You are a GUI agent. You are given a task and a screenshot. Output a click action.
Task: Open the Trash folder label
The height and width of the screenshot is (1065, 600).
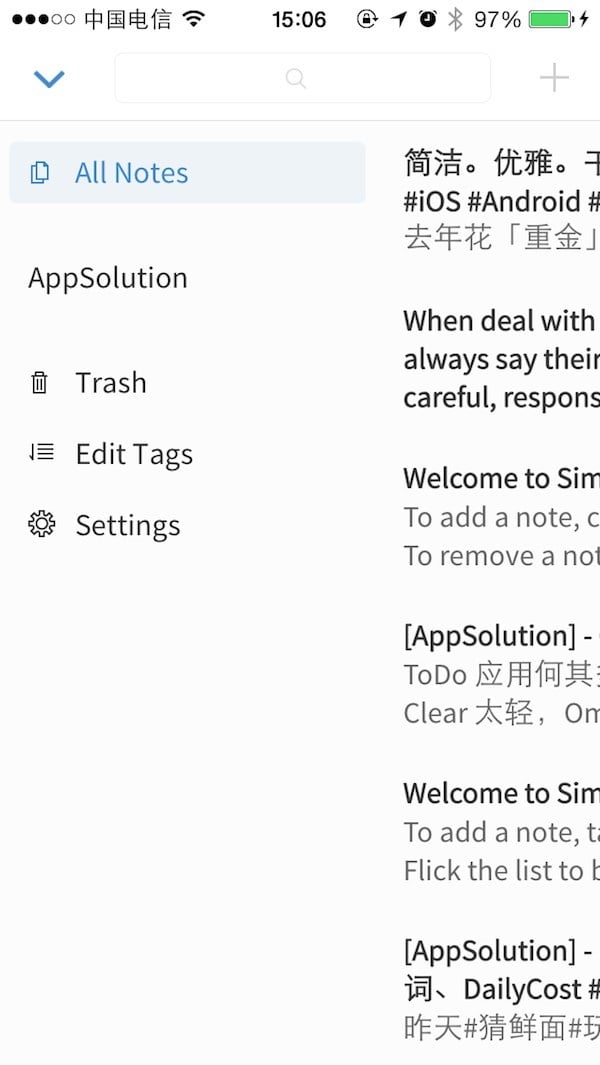tap(111, 383)
